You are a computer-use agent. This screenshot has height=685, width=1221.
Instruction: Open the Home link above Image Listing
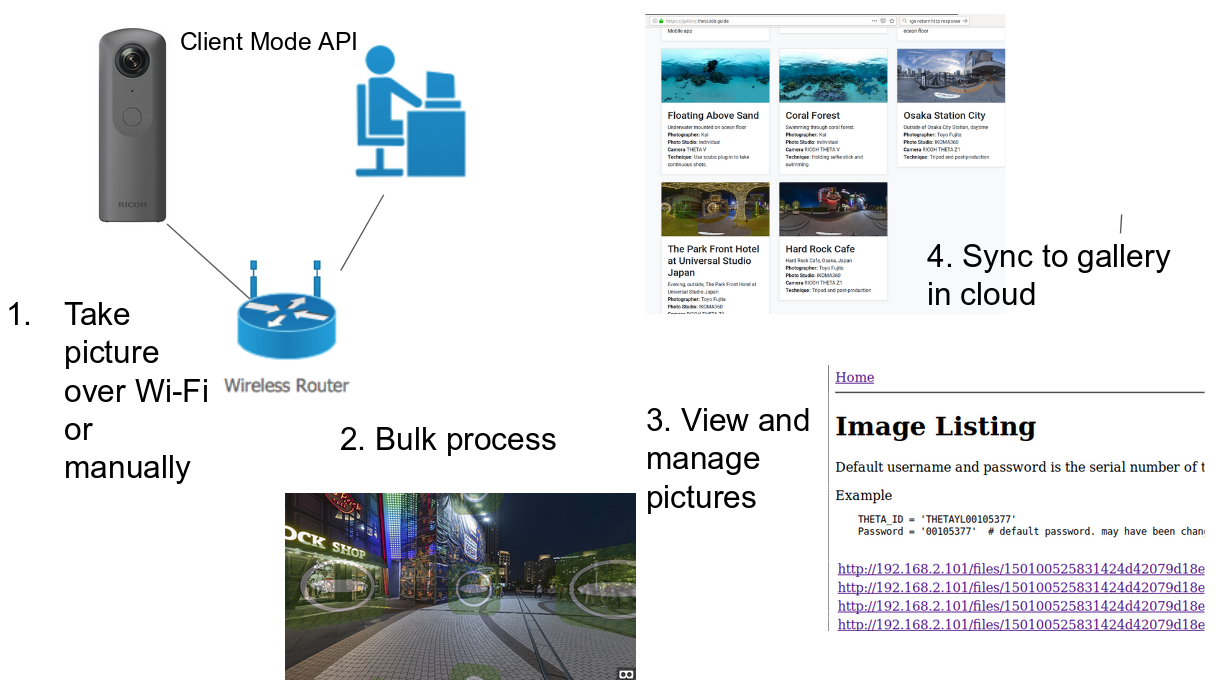854,377
